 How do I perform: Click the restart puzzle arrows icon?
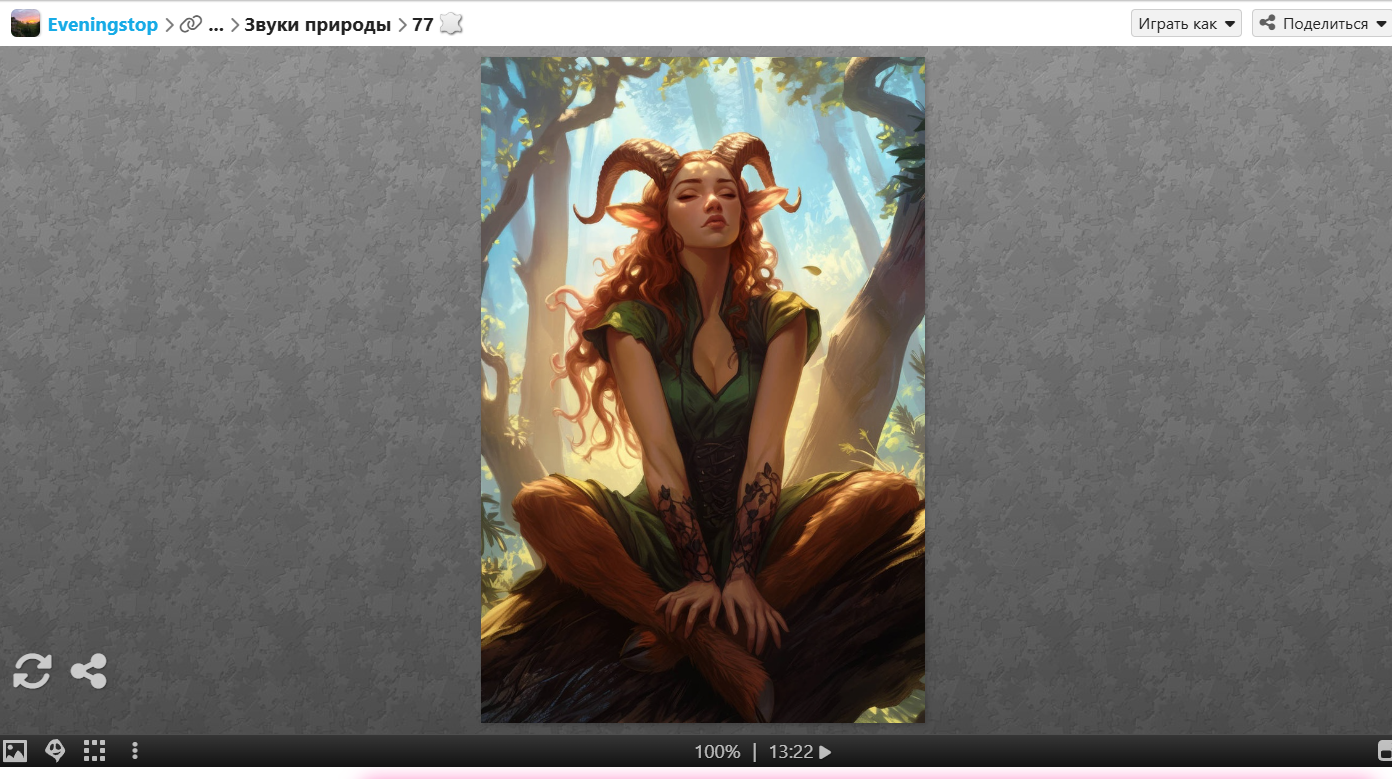[x=32, y=671]
